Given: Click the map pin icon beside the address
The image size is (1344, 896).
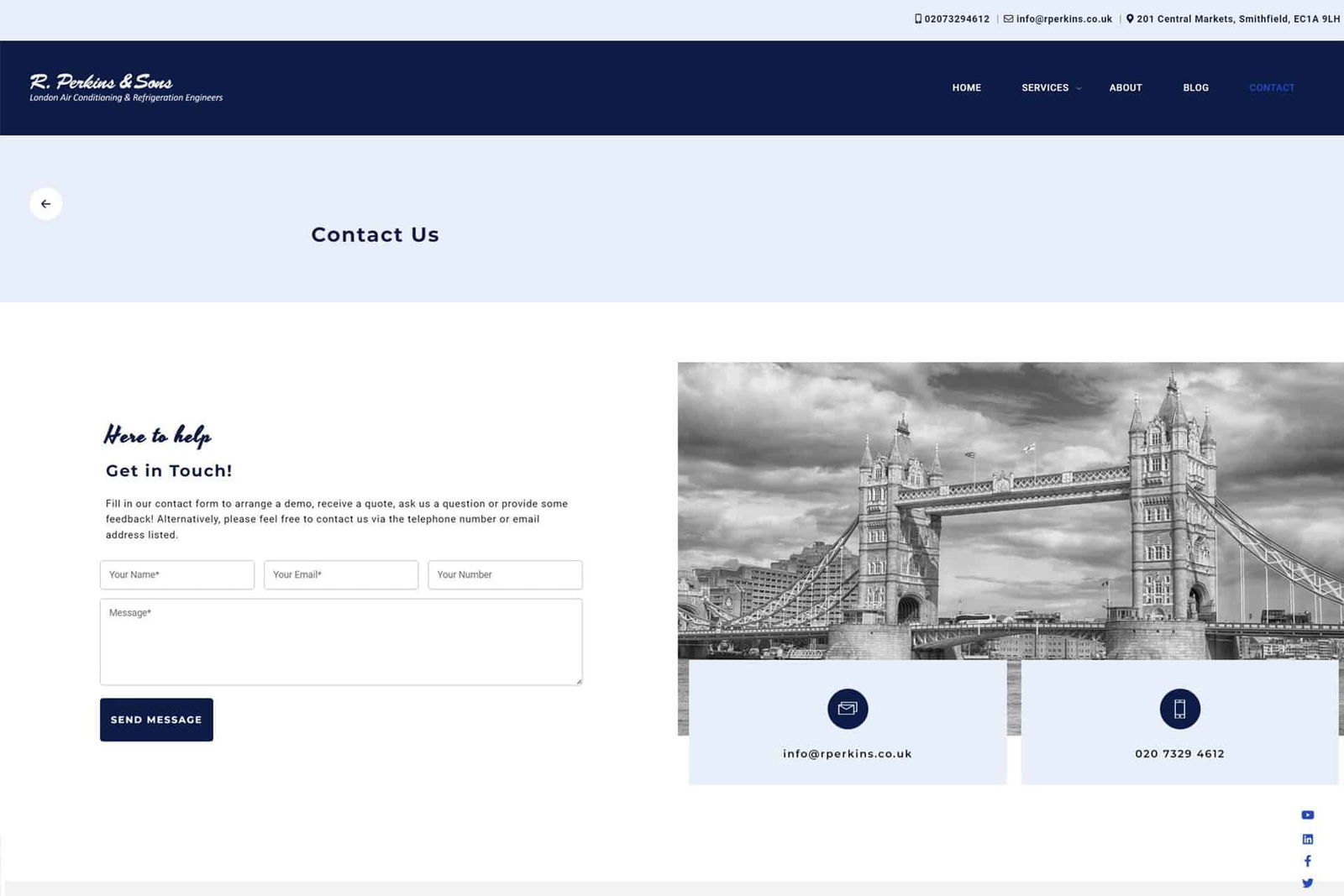Looking at the screenshot, I should pyautogui.click(x=1130, y=18).
